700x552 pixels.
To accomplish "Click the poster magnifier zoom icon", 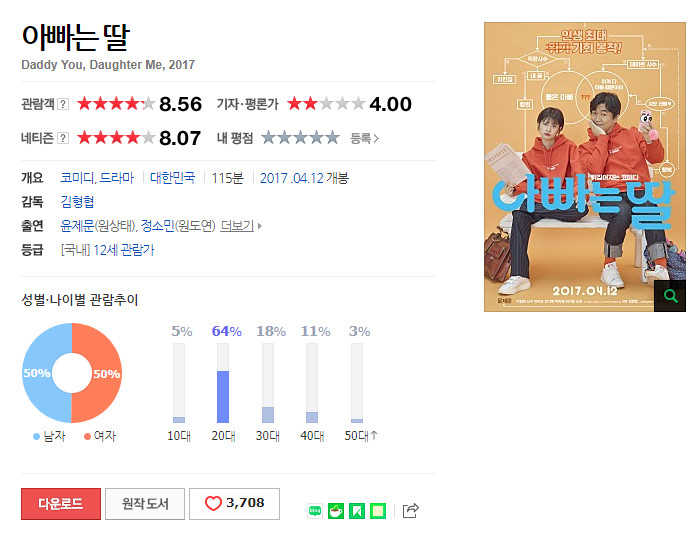I will pos(670,296).
